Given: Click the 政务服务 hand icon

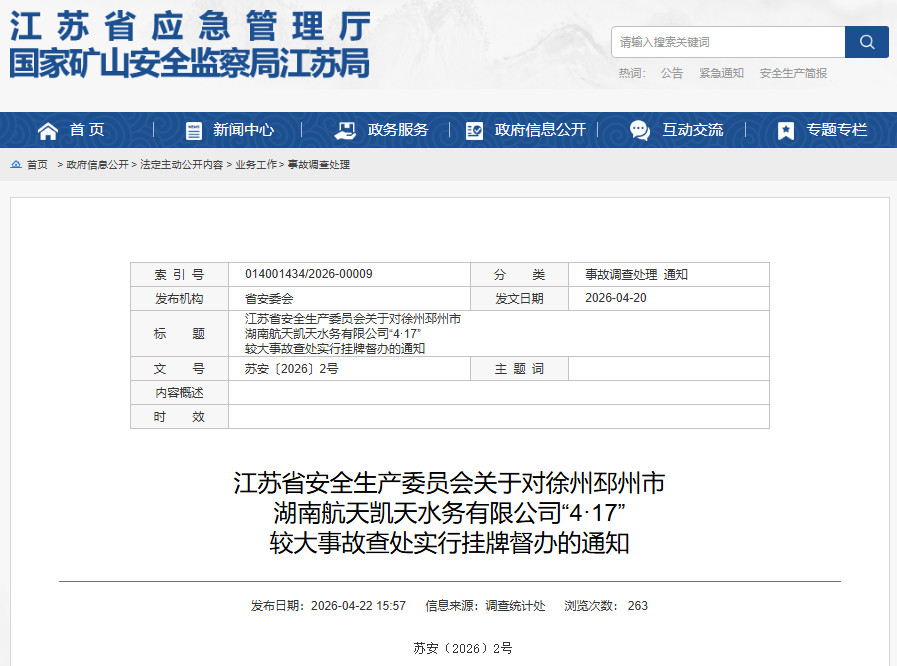Looking at the screenshot, I should pos(345,130).
